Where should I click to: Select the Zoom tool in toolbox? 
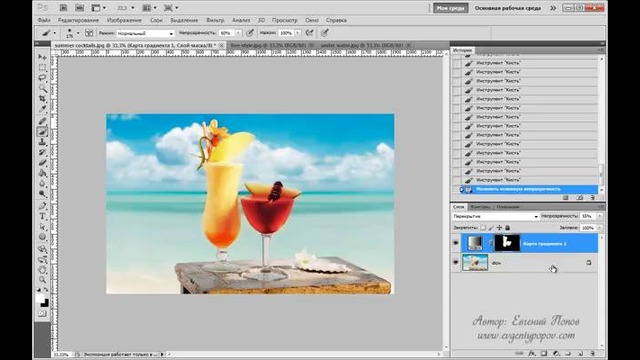(42, 280)
